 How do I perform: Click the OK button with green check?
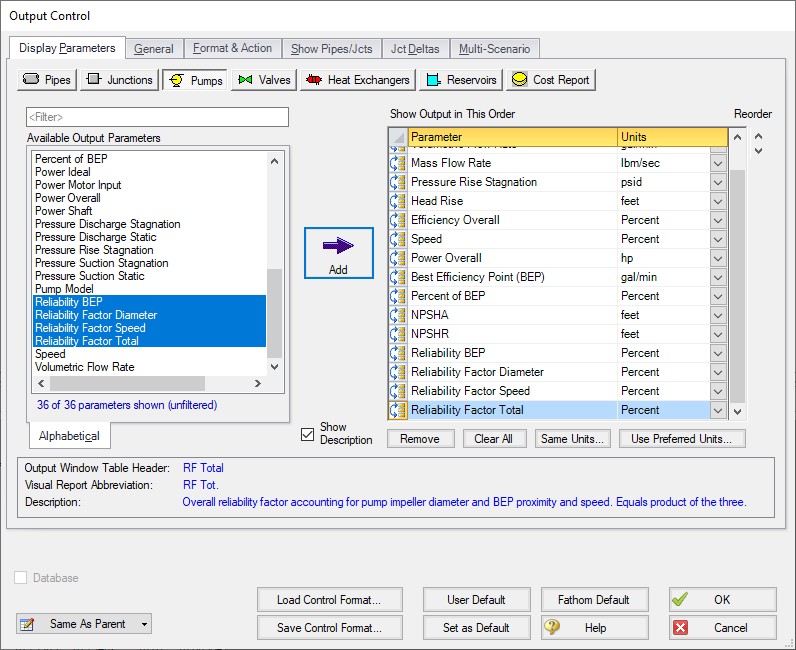(723, 600)
